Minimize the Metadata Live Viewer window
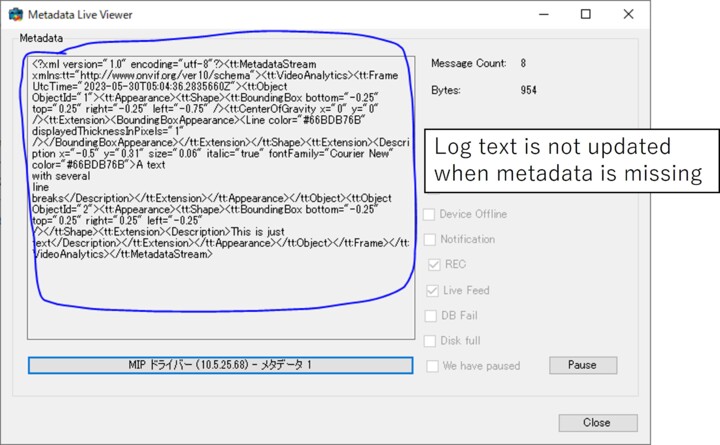 coord(541,15)
